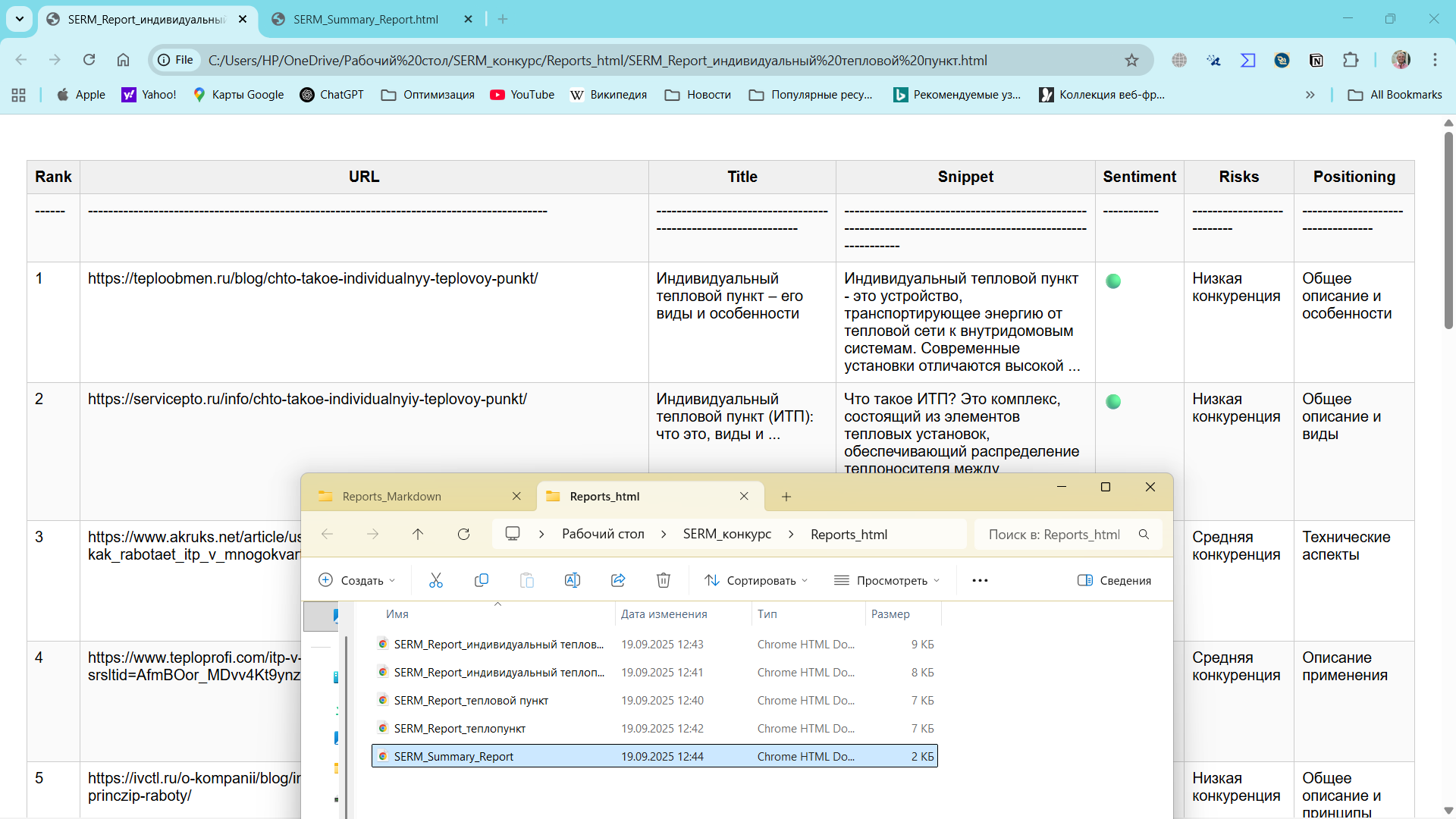Click the servicepto.ru URL cell
This screenshot has height=819, width=1456.
(x=307, y=399)
